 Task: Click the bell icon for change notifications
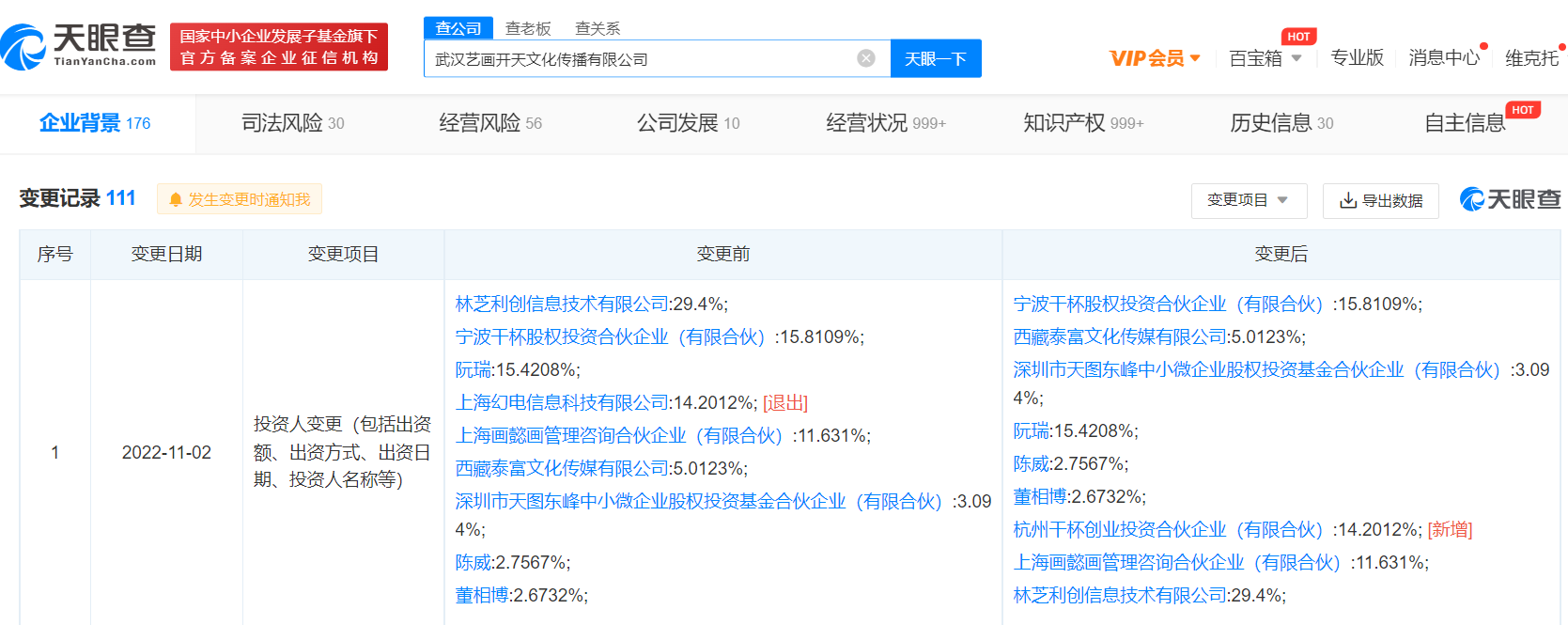[x=175, y=199]
